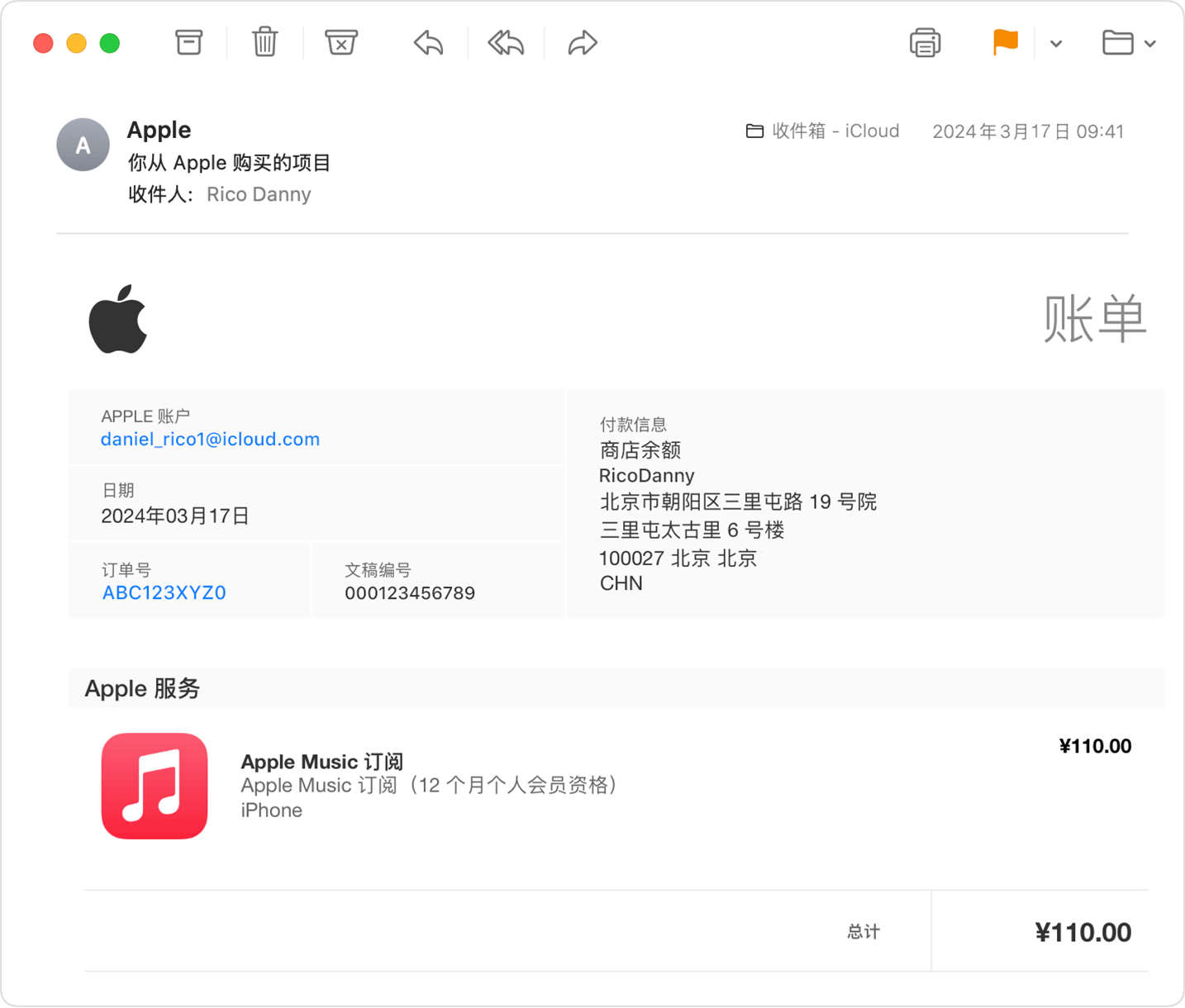Click the address line 北京市朝阳区三里屯路 19 号院

pyautogui.click(x=738, y=502)
